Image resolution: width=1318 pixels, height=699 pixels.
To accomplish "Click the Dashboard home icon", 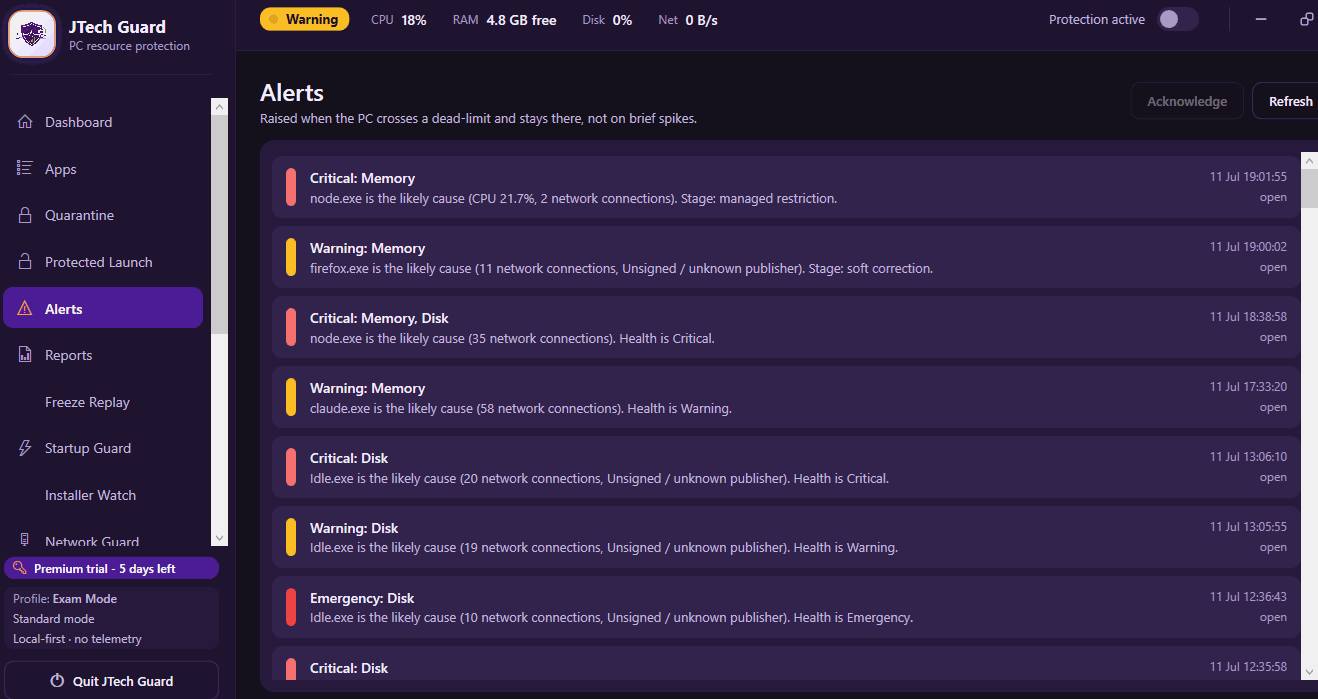I will coord(25,122).
